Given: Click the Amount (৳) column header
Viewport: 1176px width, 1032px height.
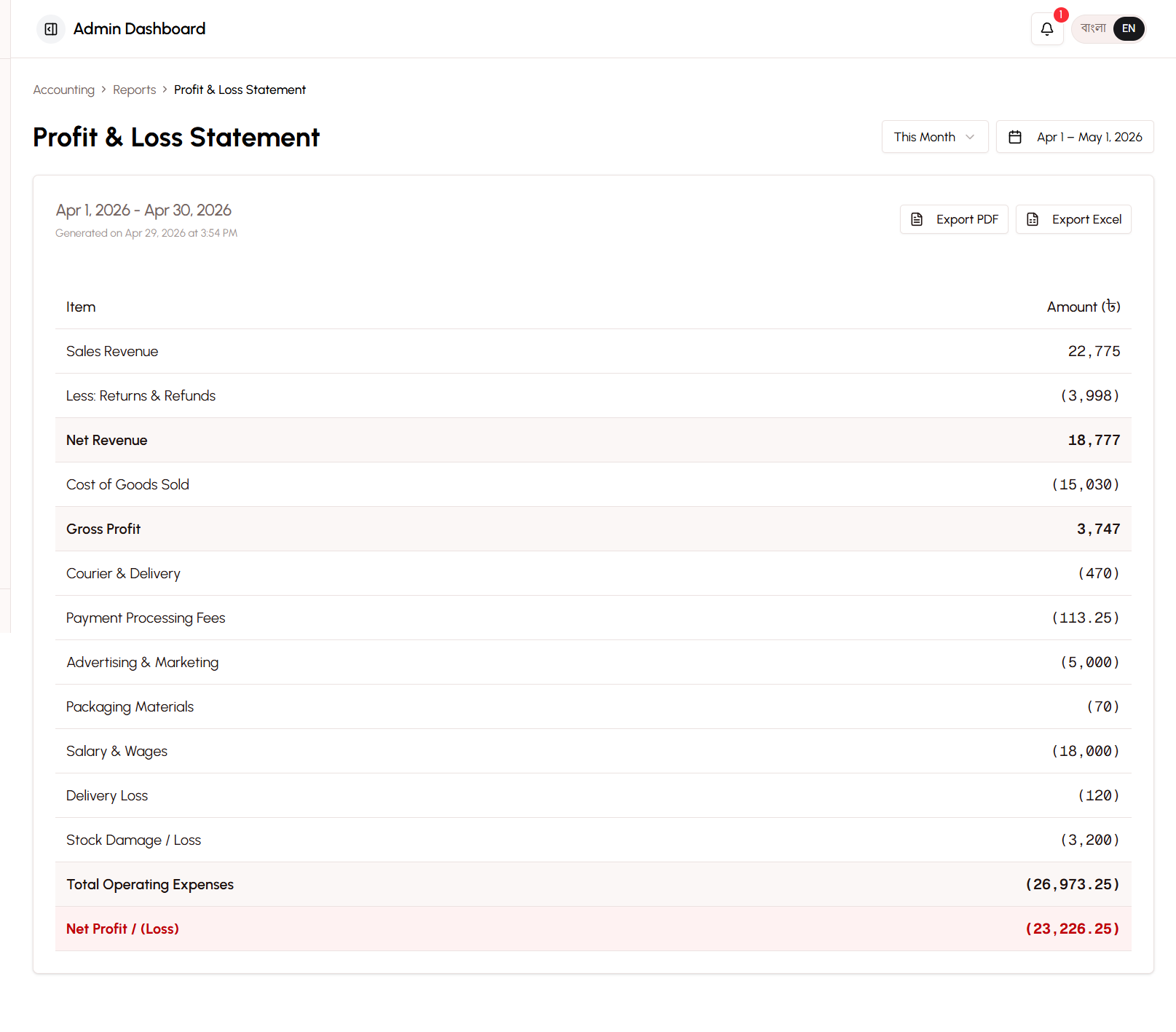Looking at the screenshot, I should (1083, 307).
